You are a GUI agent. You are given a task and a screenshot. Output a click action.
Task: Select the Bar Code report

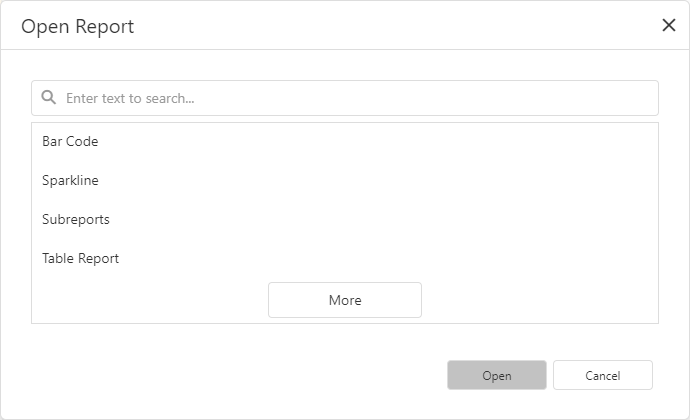[x=70, y=142]
